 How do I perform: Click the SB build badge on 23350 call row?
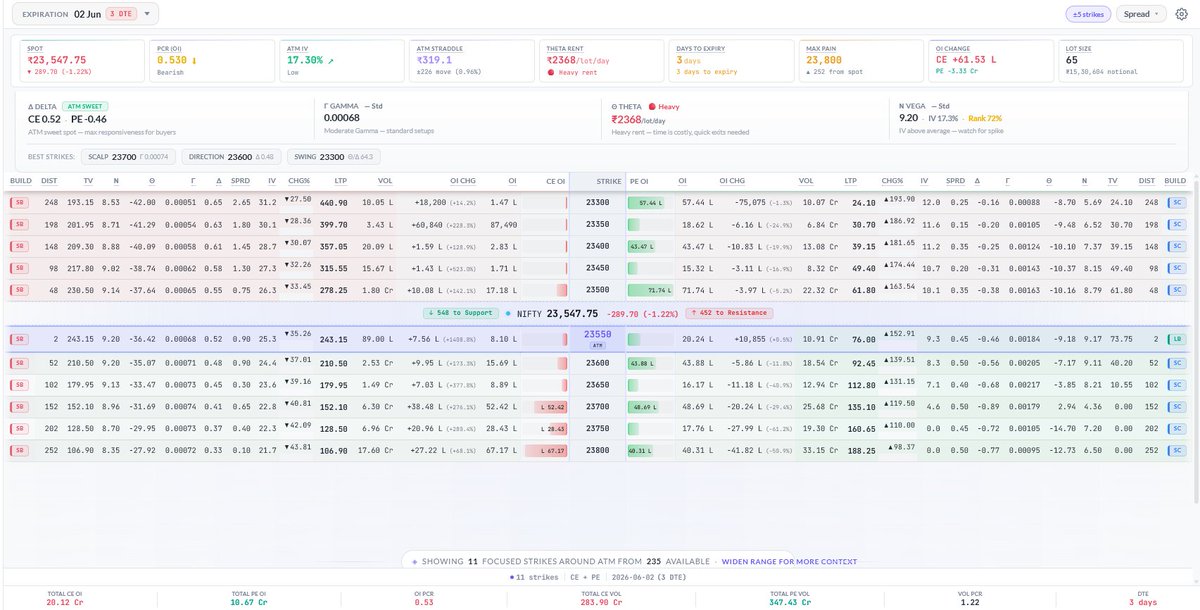18,224
